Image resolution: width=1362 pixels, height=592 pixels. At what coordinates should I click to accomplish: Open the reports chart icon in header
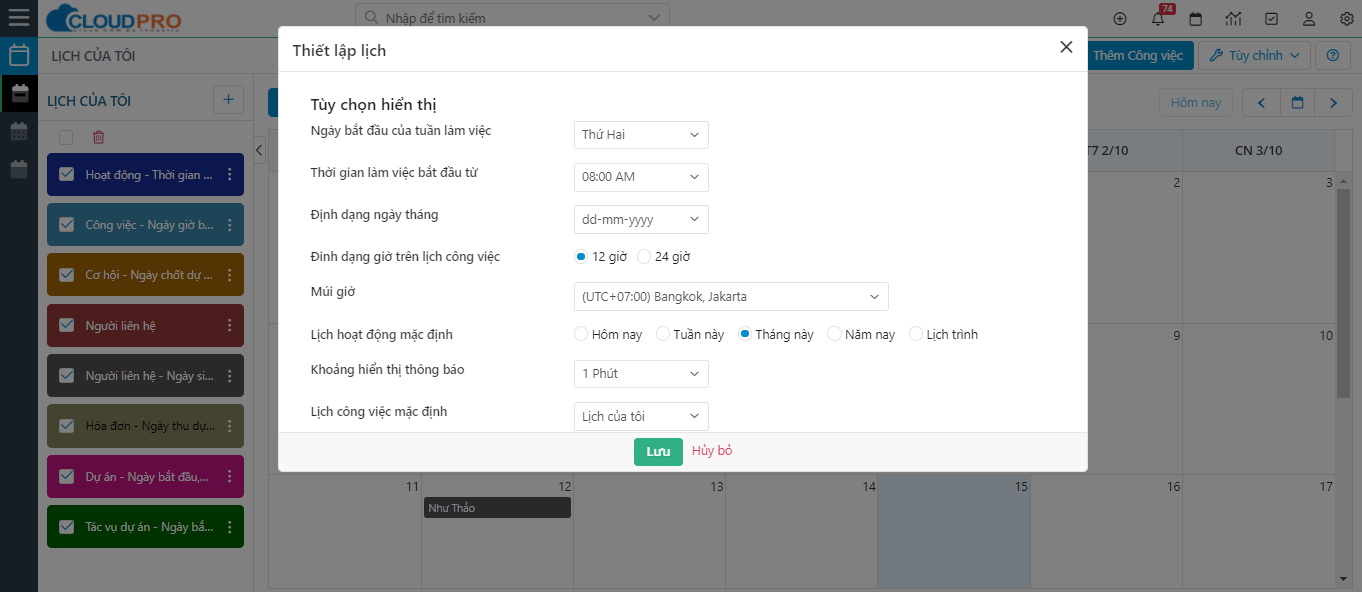tap(1233, 19)
